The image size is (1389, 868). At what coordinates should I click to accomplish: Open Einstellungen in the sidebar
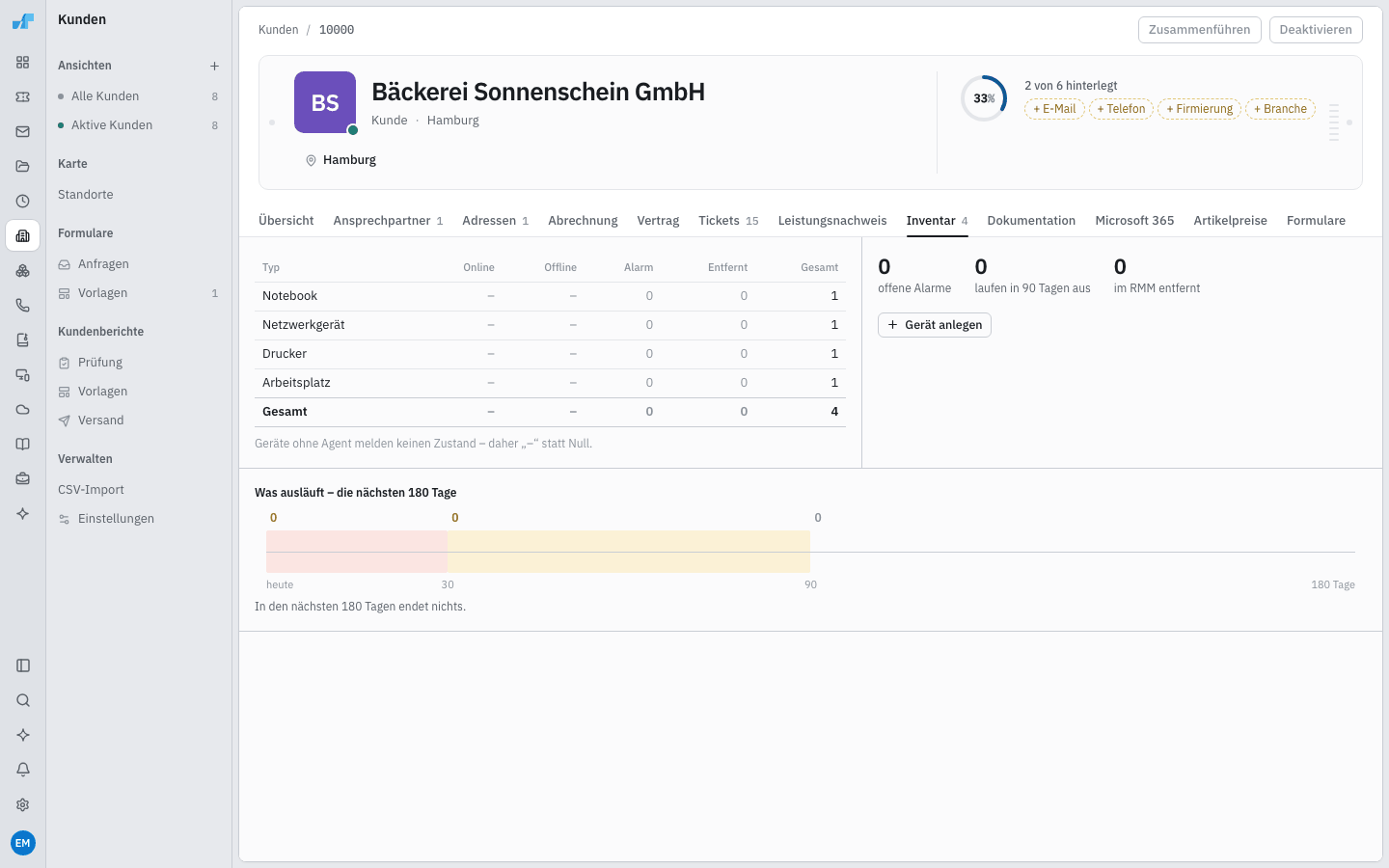tap(139, 519)
